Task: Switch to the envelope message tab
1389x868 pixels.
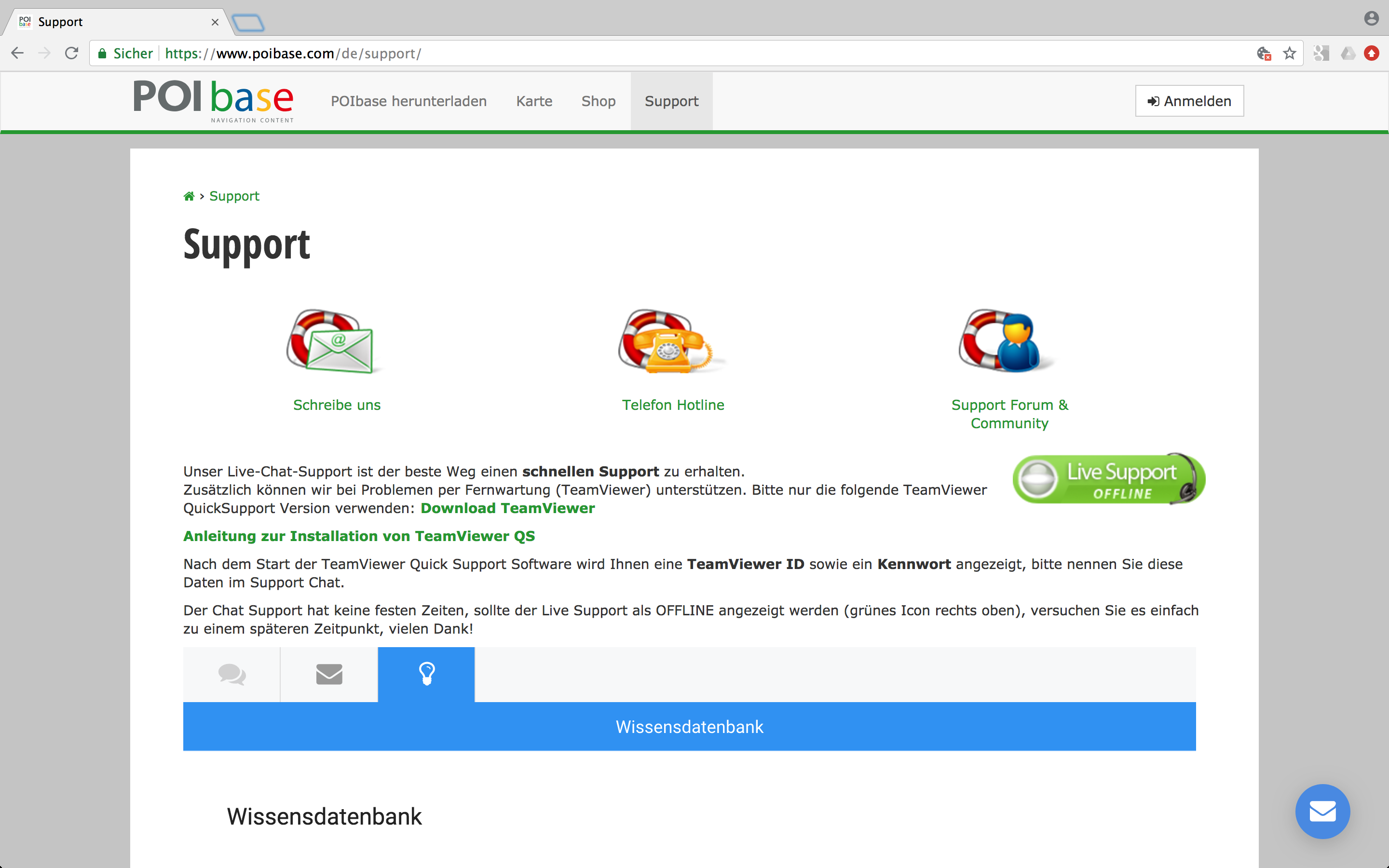Action: (329, 675)
